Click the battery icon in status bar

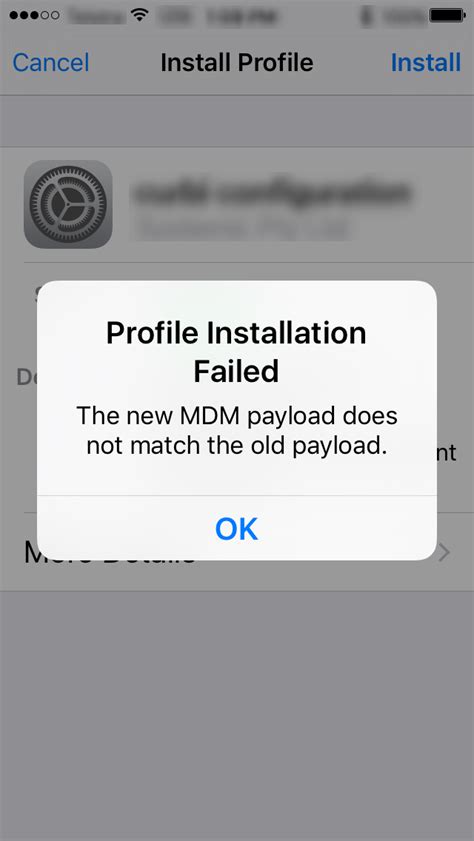(446, 16)
